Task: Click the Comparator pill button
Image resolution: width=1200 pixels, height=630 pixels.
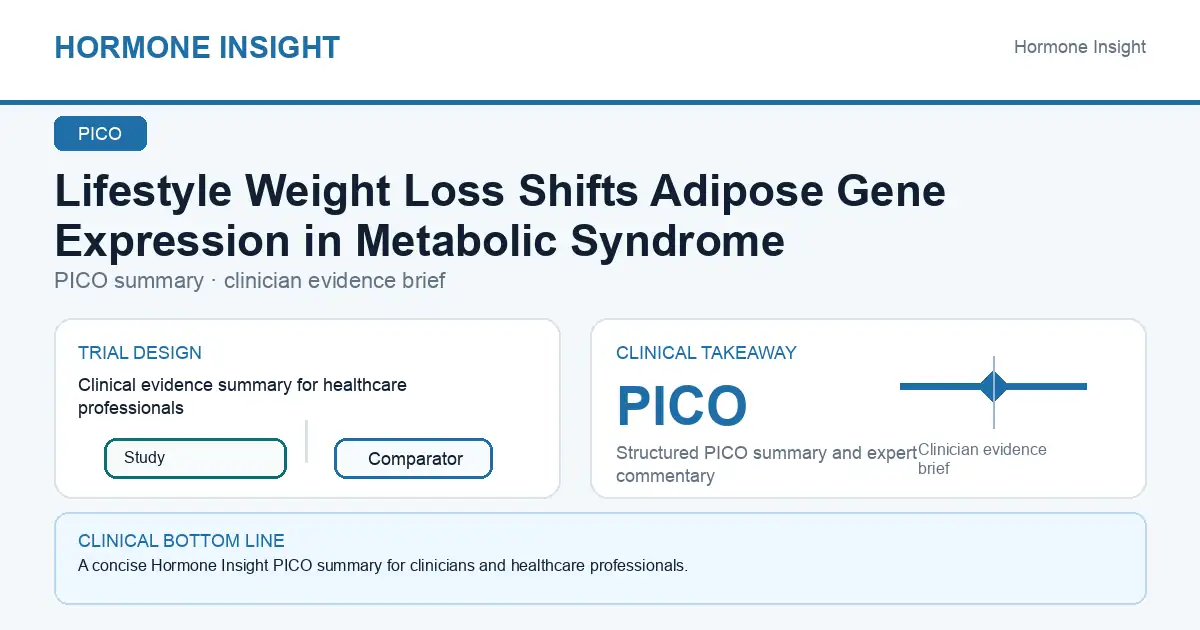Action: click(x=413, y=459)
